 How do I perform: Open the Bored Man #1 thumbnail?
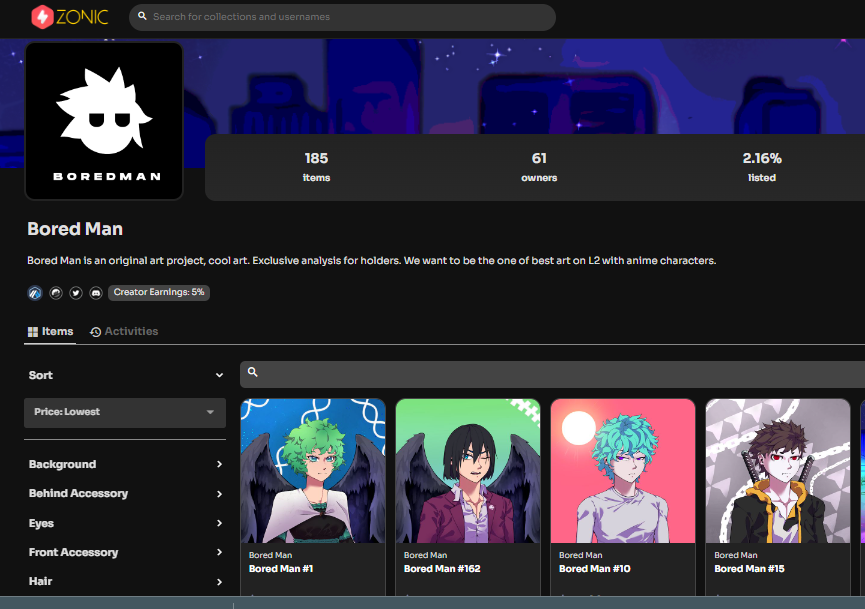(313, 471)
